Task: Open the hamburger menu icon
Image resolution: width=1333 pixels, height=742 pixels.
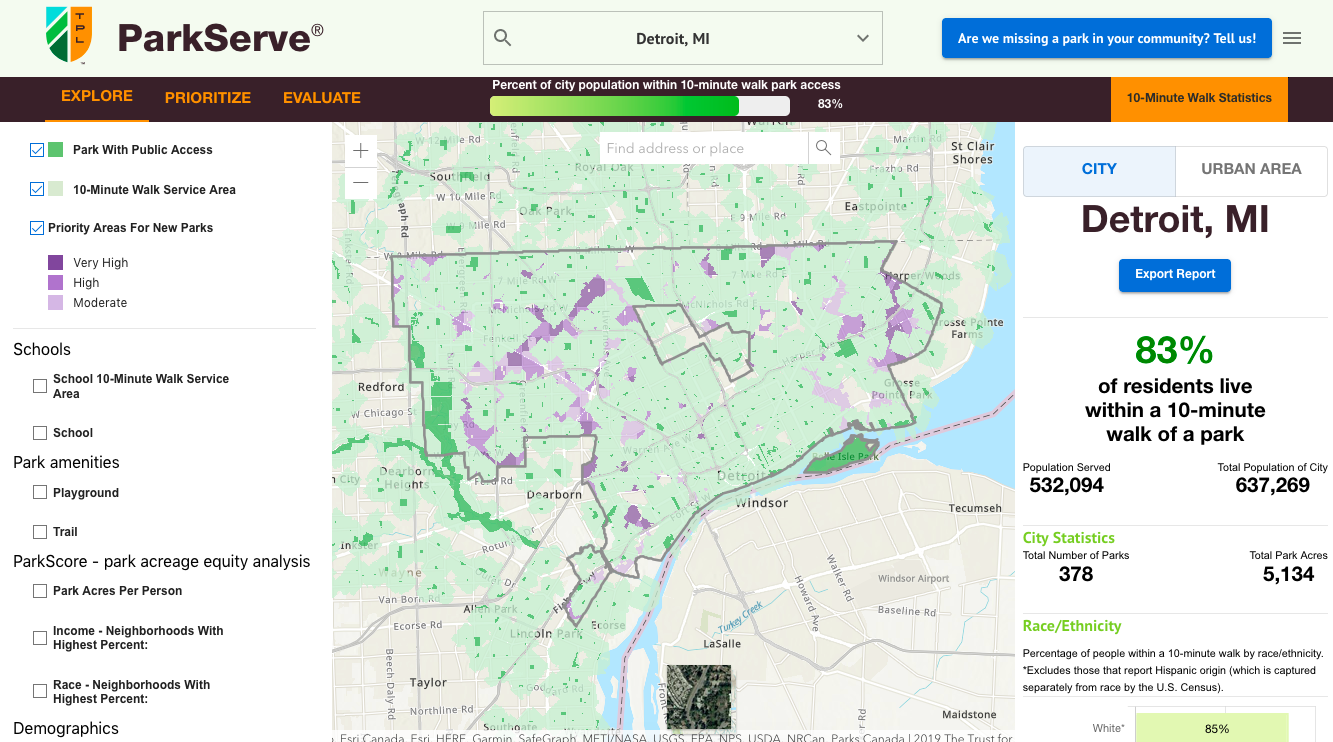Action: 1291,37
